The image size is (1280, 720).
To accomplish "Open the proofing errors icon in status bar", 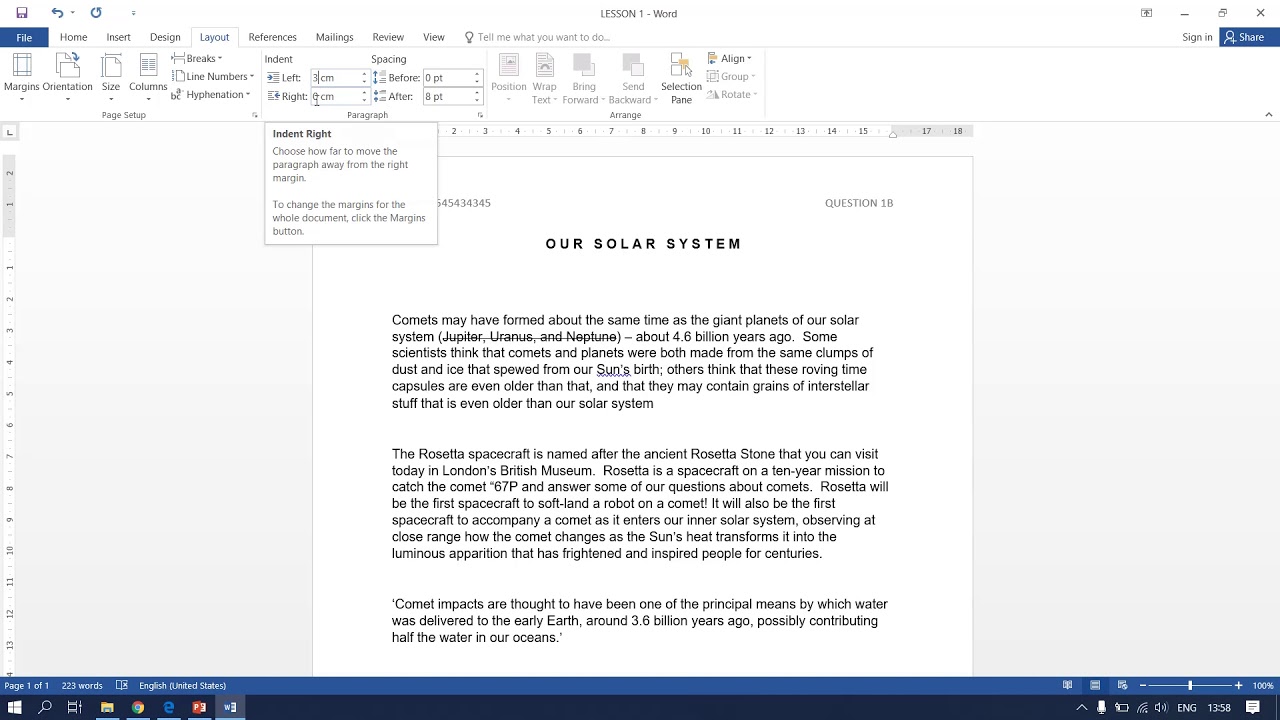I will [x=122, y=686].
